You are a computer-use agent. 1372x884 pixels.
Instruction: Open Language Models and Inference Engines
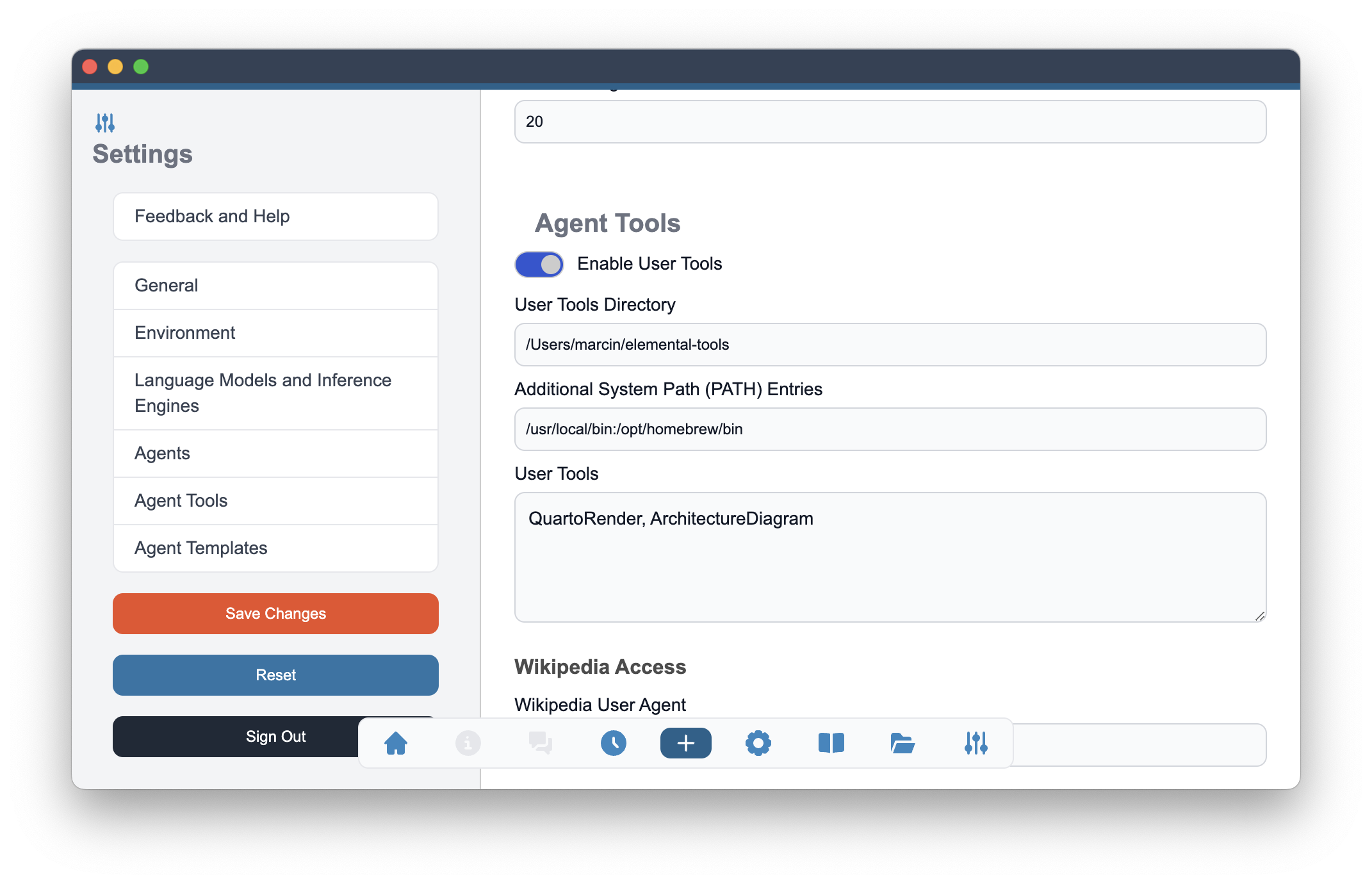click(x=275, y=393)
